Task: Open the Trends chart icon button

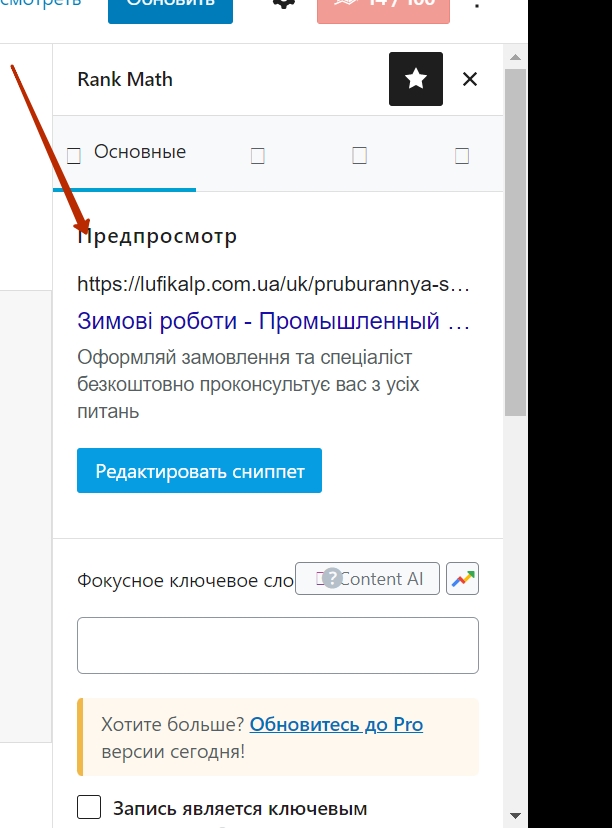Action: point(462,579)
